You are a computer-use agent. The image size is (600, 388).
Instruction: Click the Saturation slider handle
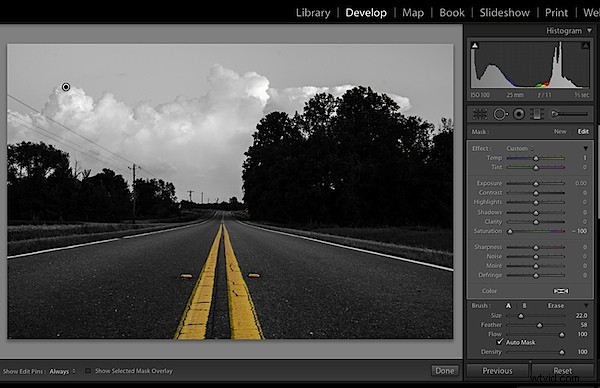[510, 231]
